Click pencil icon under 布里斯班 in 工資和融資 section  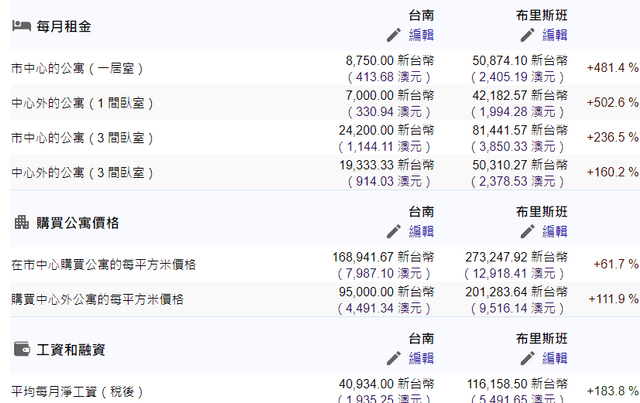pos(527,358)
